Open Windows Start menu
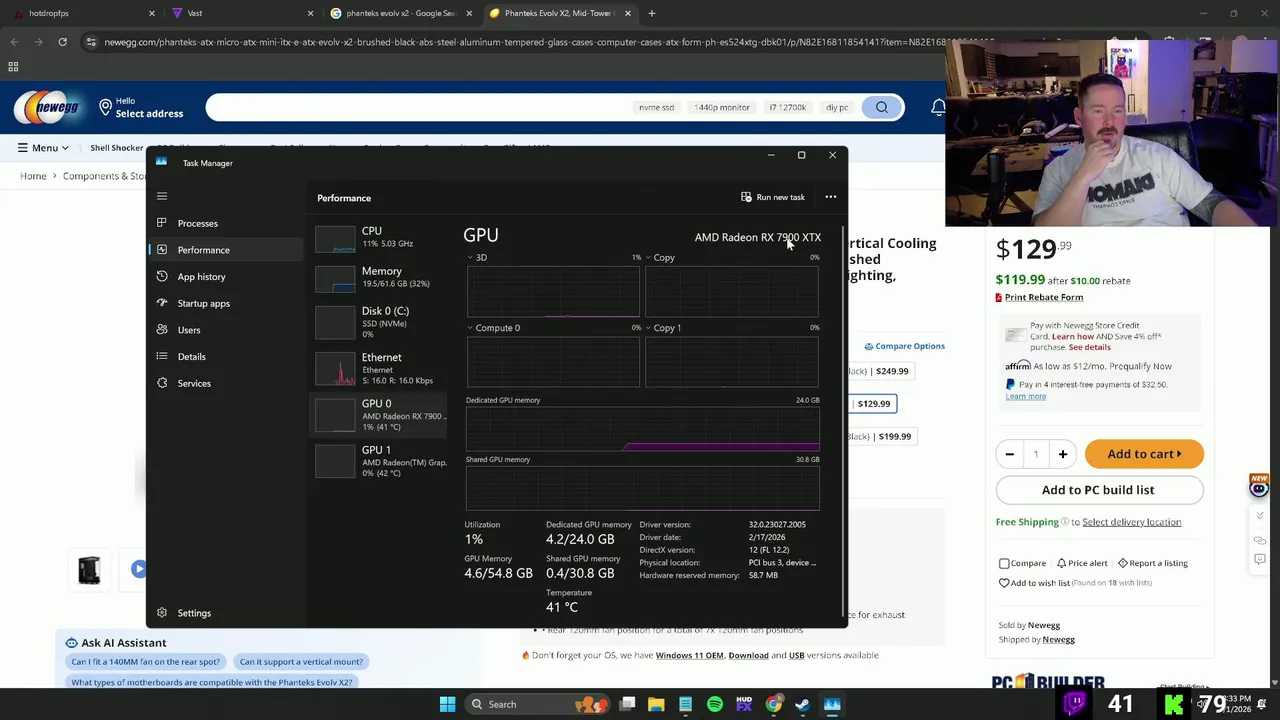Viewport: 1280px width, 720px height. [x=447, y=704]
